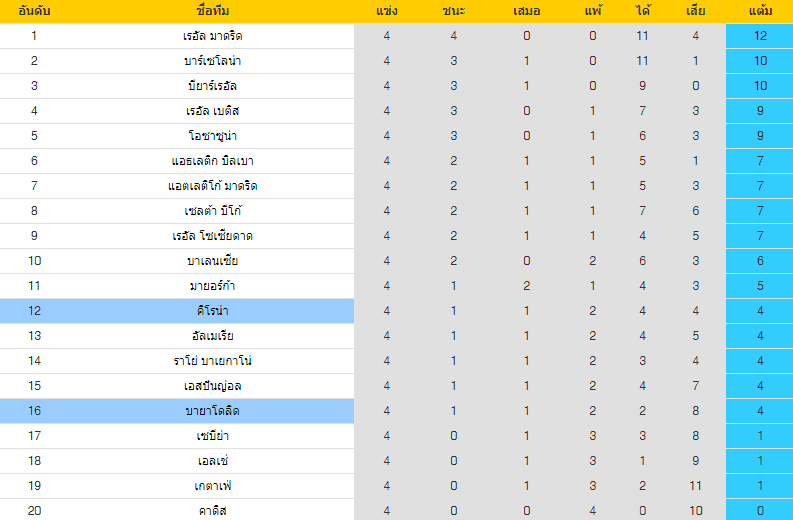This screenshot has width=793, height=520.
Task: Select team name เรอัล เบติส
Action: tap(212, 111)
